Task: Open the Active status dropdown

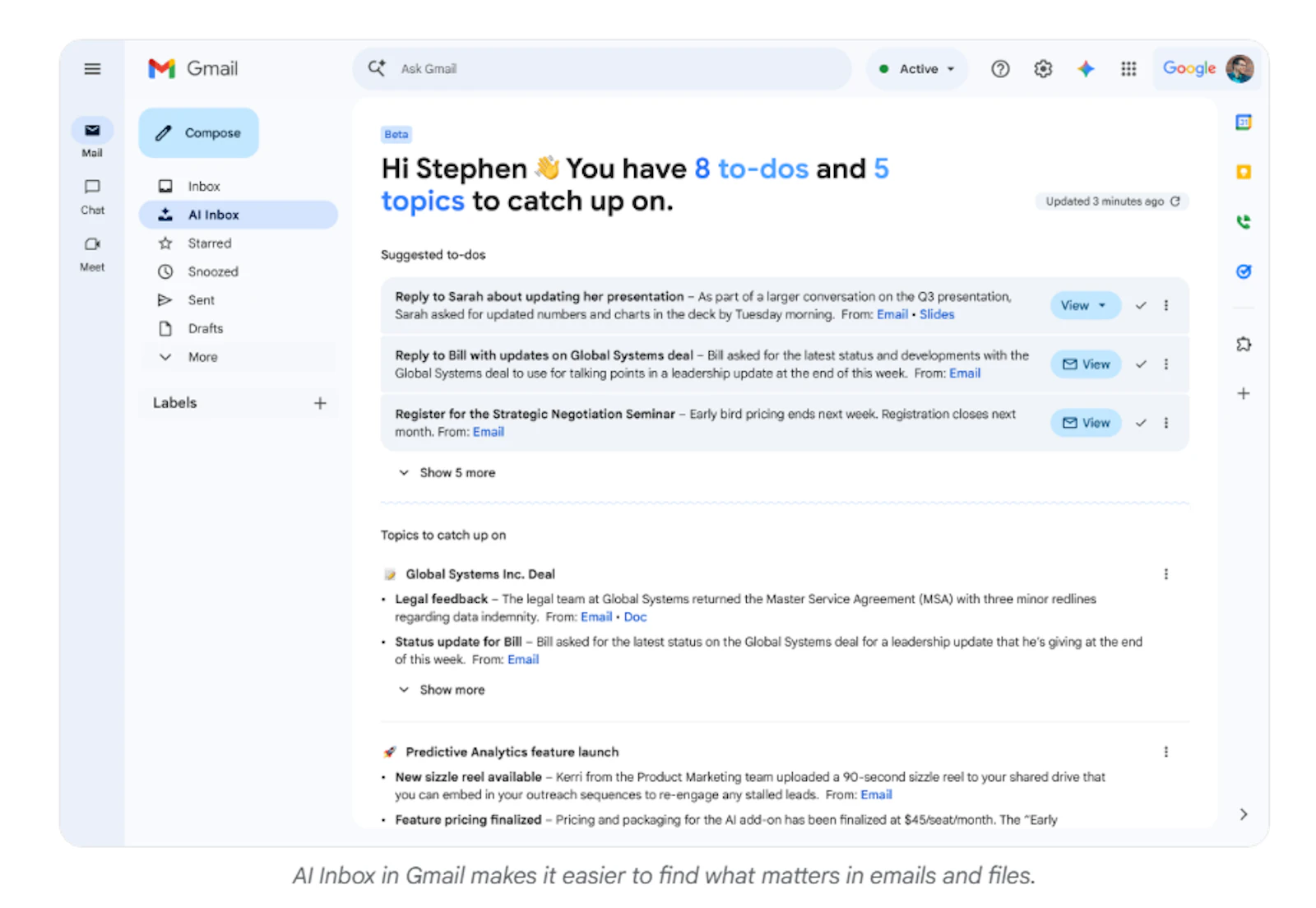Action: tap(916, 69)
